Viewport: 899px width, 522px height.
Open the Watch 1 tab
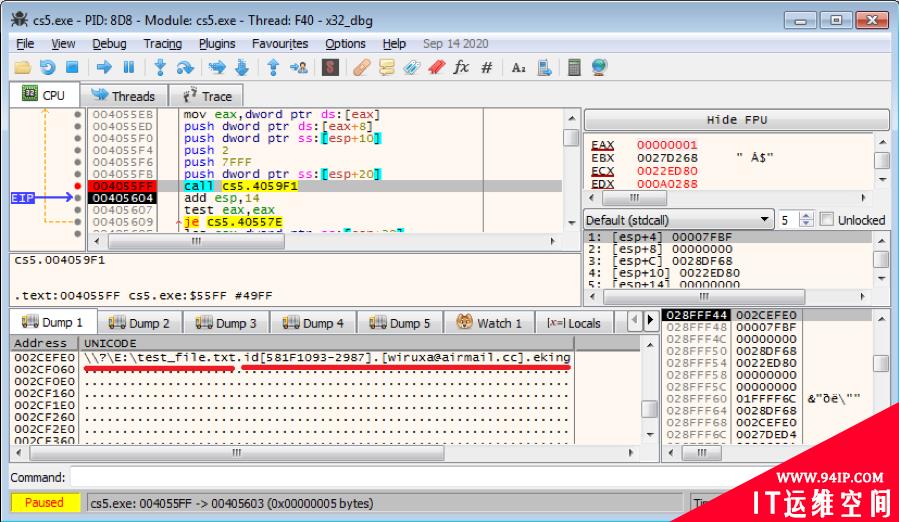[489, 323]
